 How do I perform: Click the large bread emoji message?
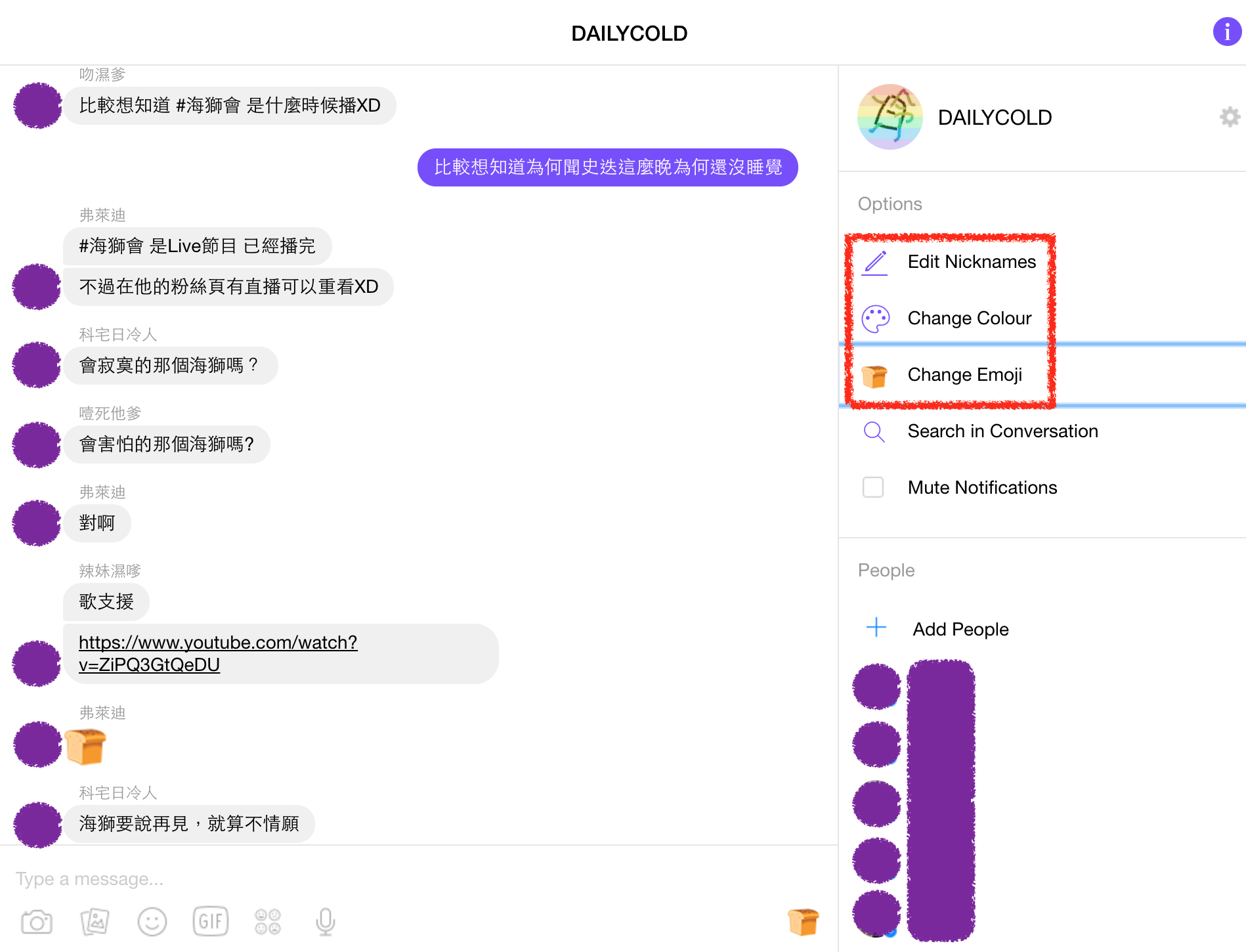pyautogui.click(x=85, y=746)
